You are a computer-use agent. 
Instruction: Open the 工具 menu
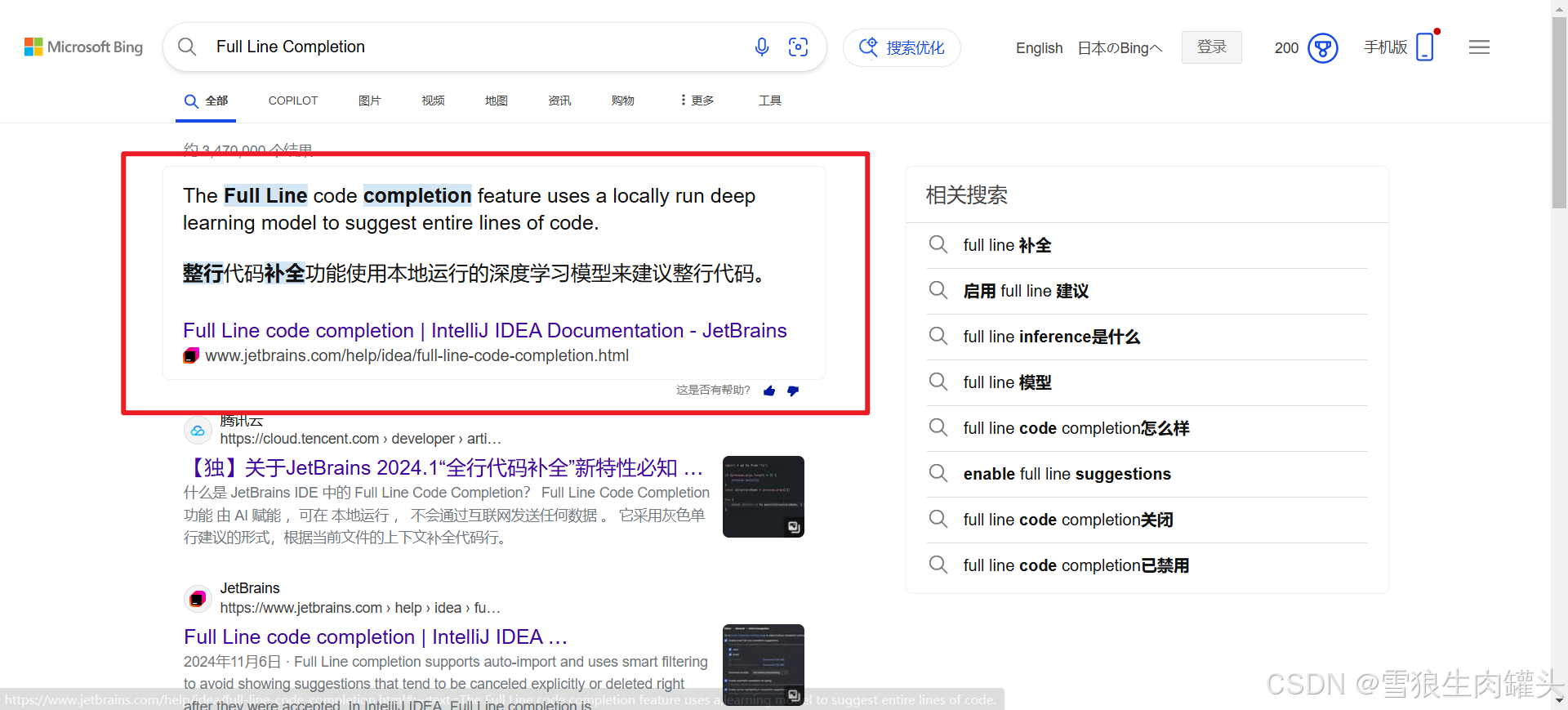coord(769,100)
